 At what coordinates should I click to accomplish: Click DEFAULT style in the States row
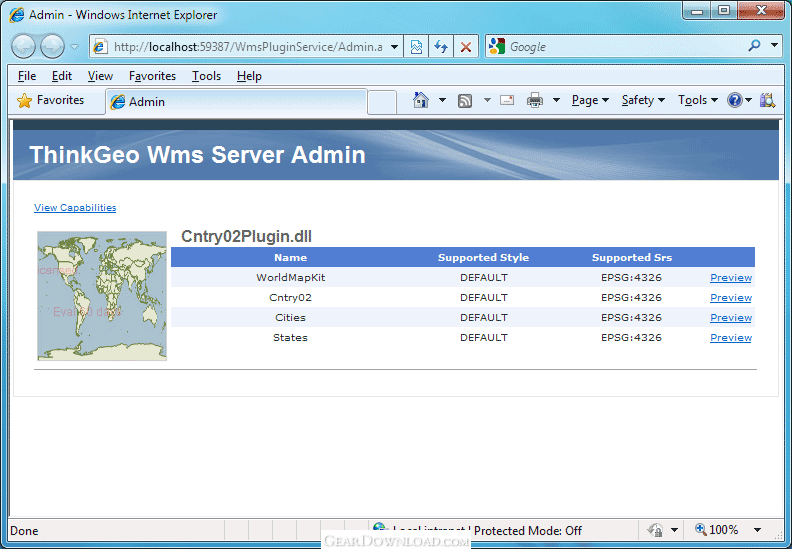483,337
